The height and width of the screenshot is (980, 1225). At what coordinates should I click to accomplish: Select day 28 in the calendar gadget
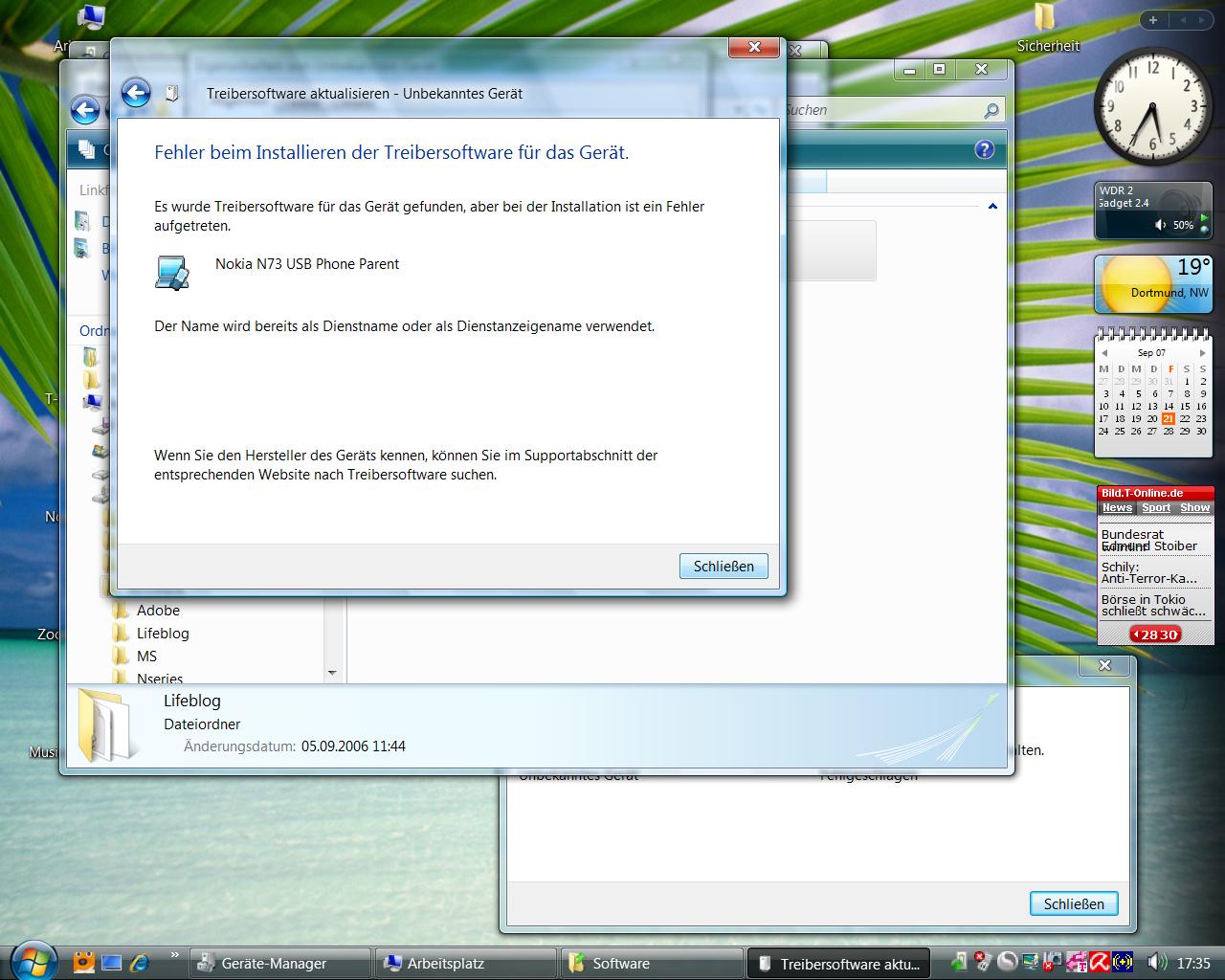tap(1169, 431)
